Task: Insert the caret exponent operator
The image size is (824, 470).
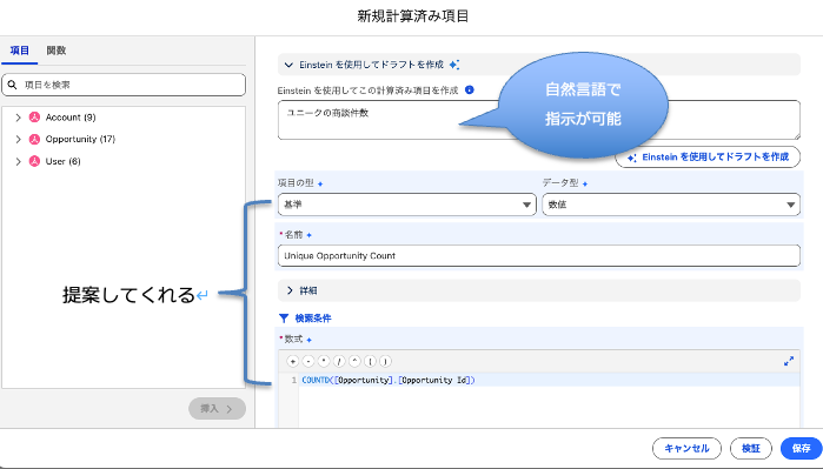Action: click(354, 360)
